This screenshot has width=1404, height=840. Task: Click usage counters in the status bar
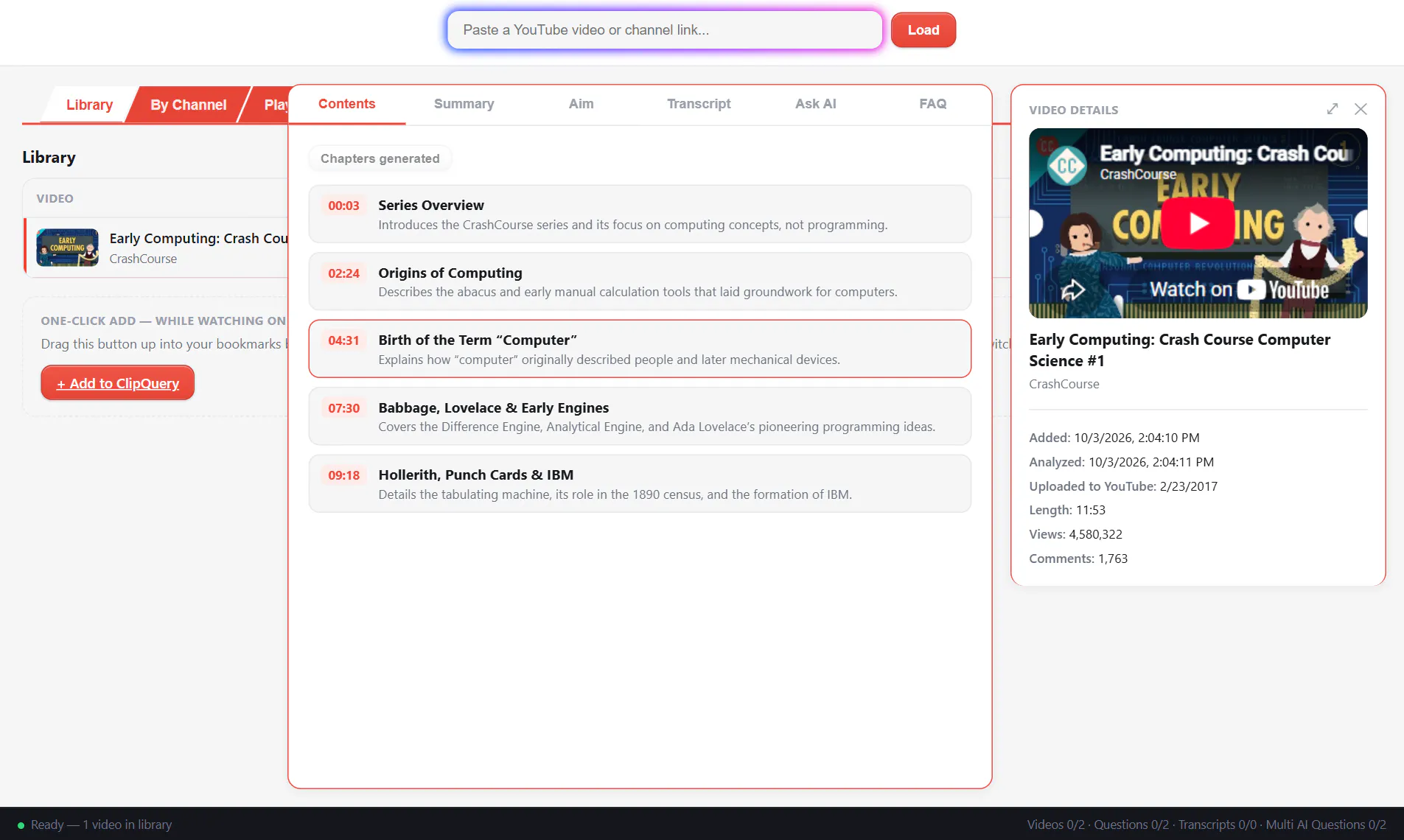[1206, 825]
